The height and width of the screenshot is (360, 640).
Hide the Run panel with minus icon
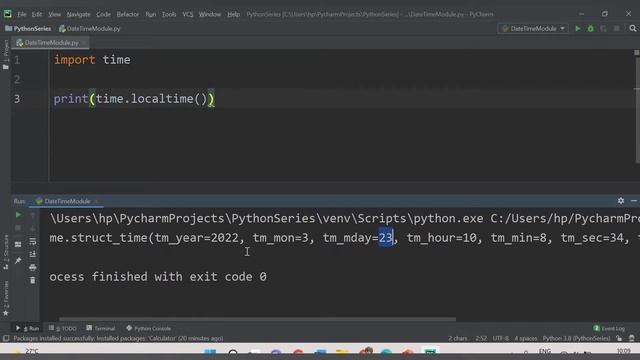pyautogui.click(x=633, y=201)
